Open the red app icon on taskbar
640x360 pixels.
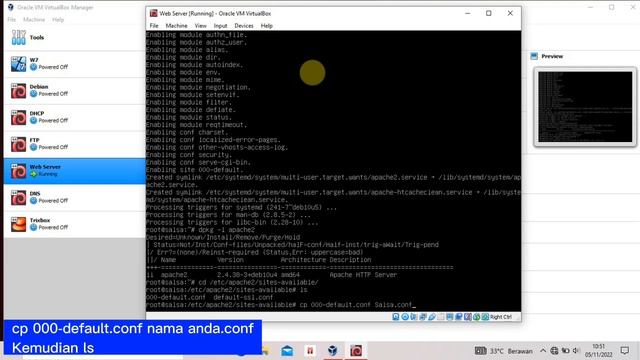click(x=310, y=351)
